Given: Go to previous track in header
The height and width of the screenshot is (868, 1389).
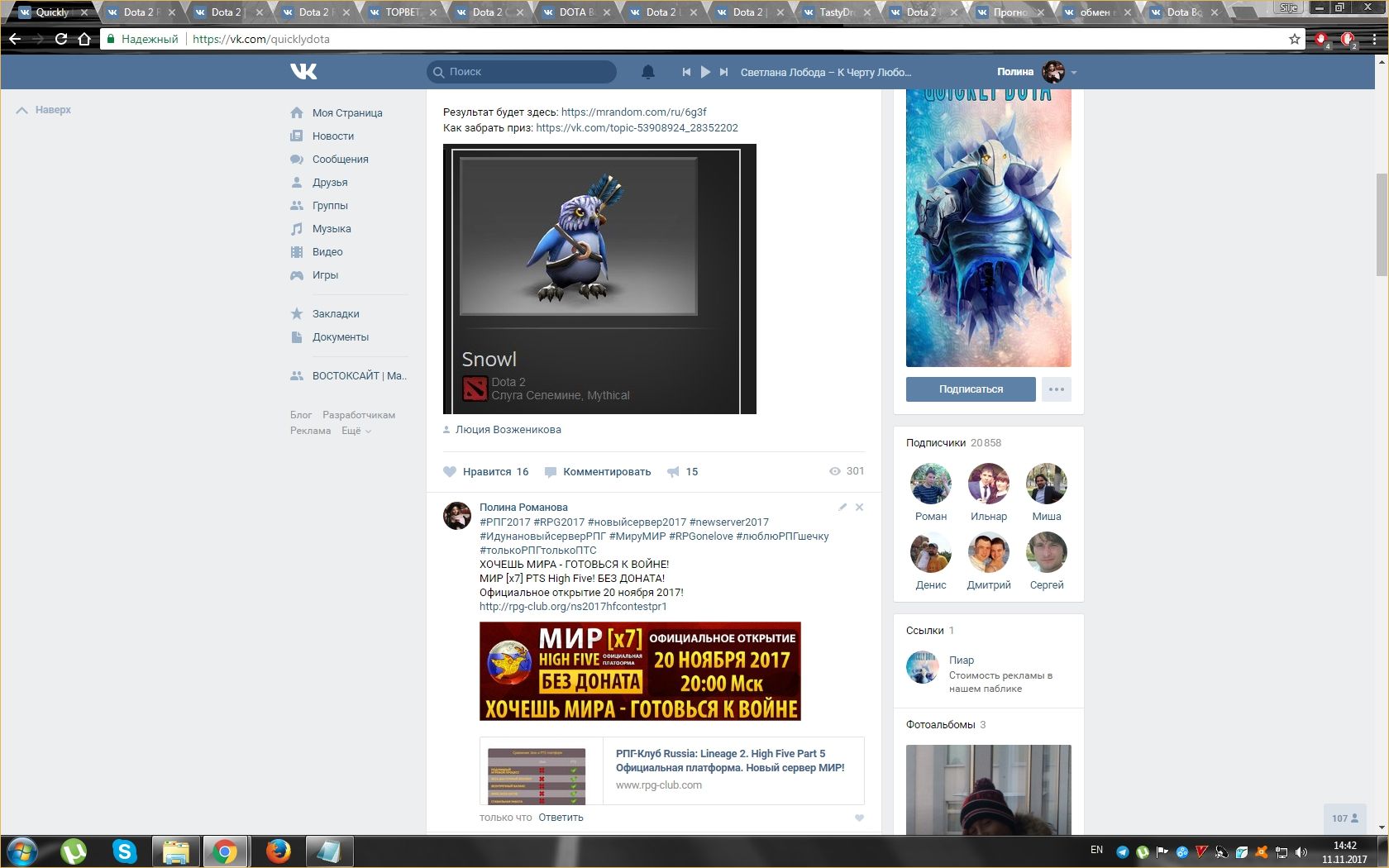Looking at the screenshot, I should coord(686,72).
